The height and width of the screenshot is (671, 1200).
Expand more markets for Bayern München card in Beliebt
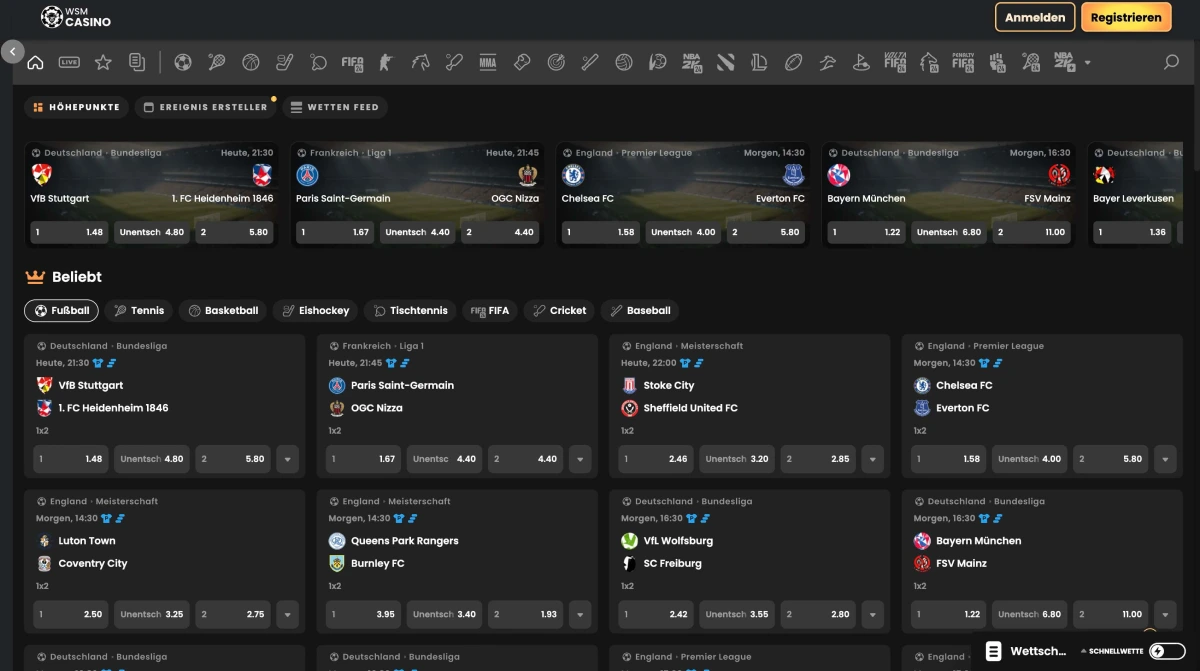pos(1165,614)
